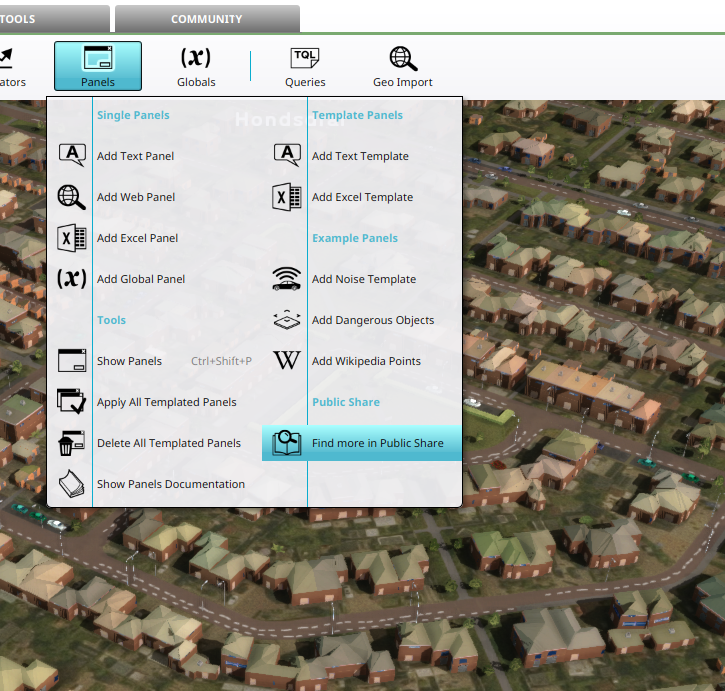Click the Add Global Panel (x) icon
The width and height of the screenshot is (725, 691).
[x=71, y=279]
